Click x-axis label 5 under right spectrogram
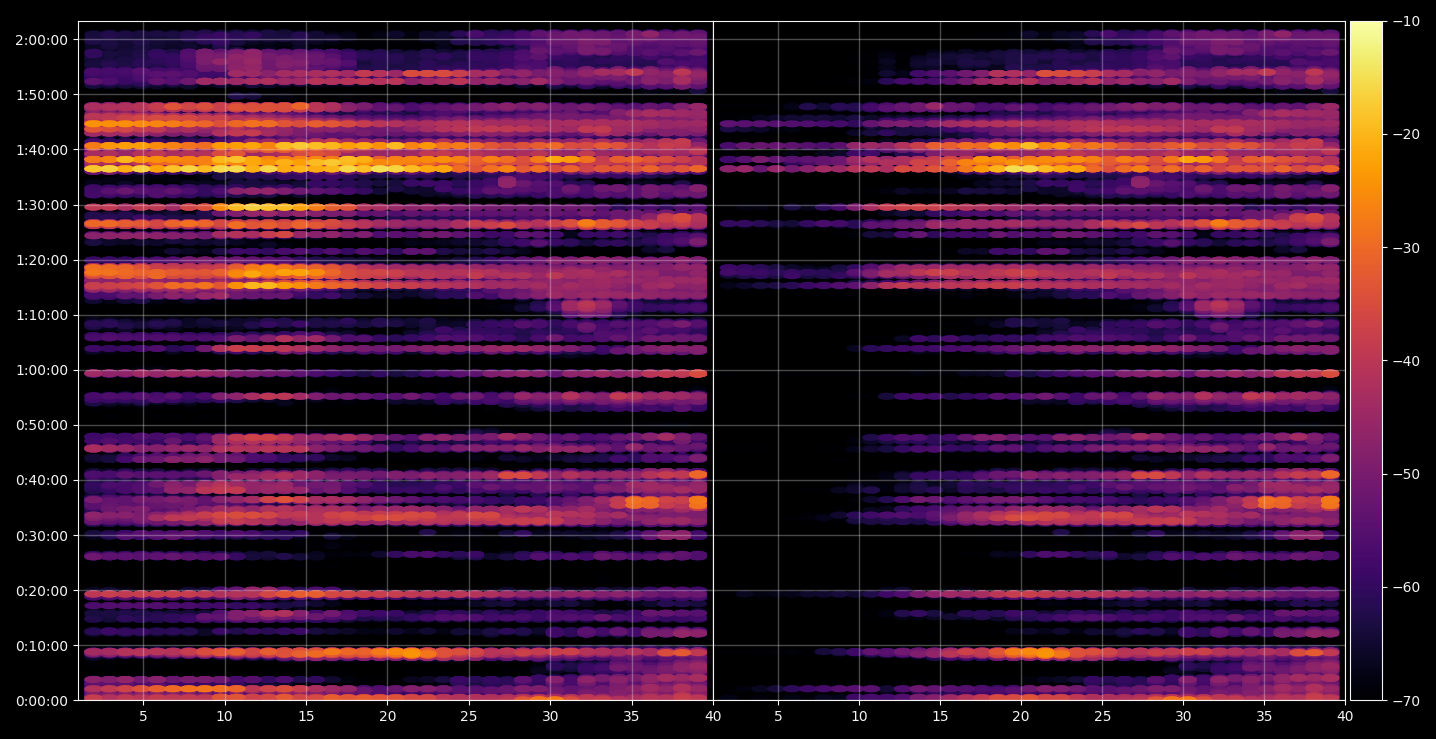Viewport: 1436px width, 739px height. pyautogui.click(x=778, y=716)
